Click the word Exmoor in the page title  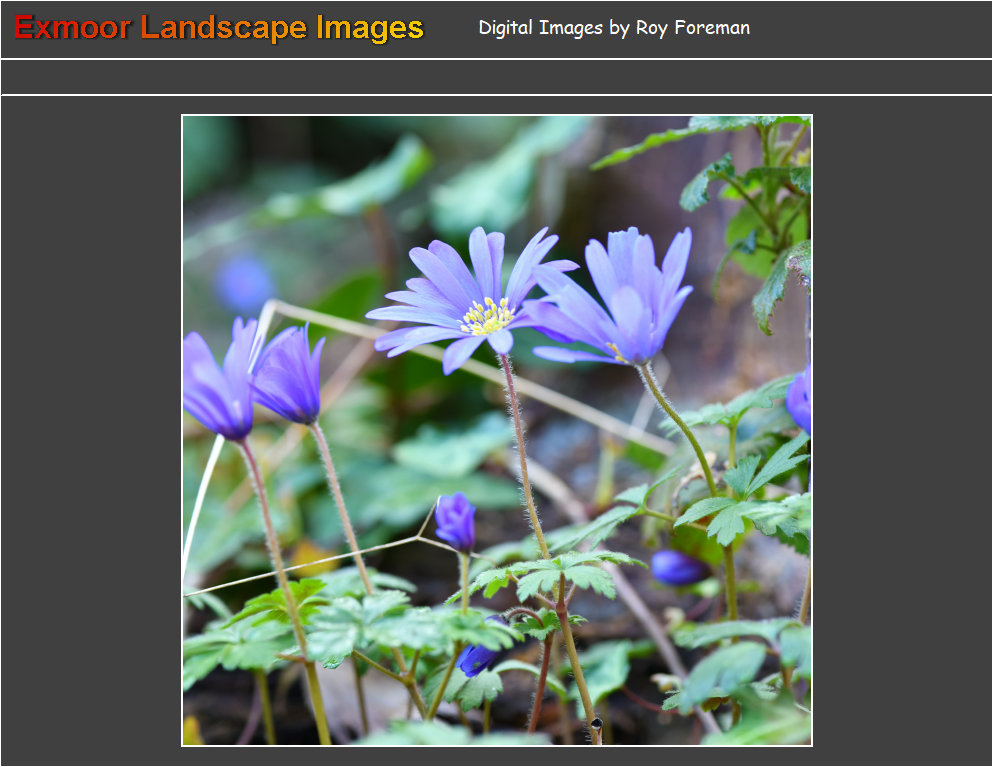pyautogui.click(x=72, y=28)
